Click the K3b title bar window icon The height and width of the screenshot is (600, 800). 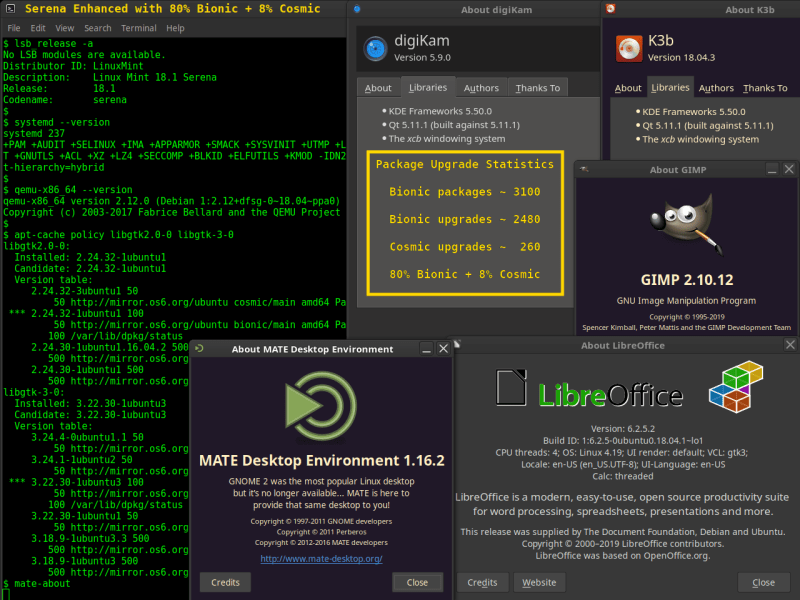coord(610,10)
